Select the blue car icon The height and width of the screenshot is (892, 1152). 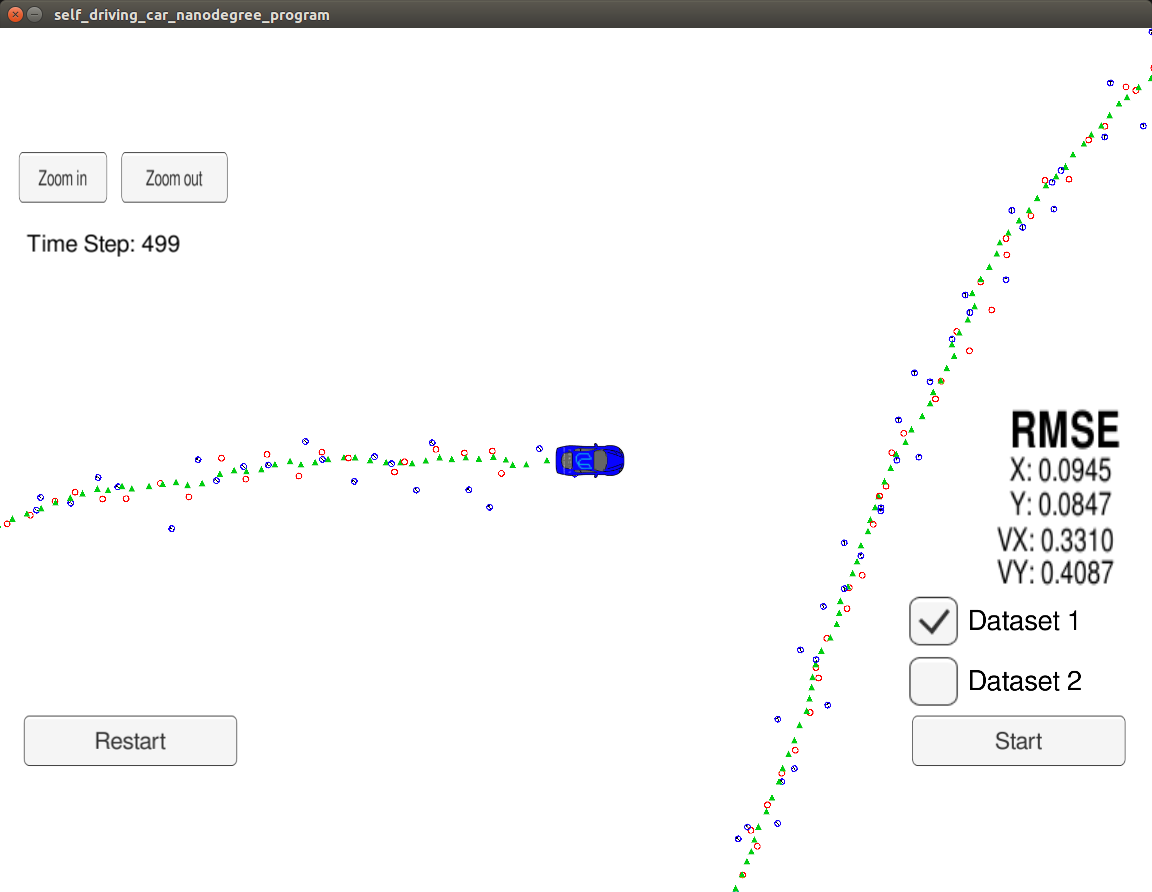pyautogui.click(x=590, y=461)
